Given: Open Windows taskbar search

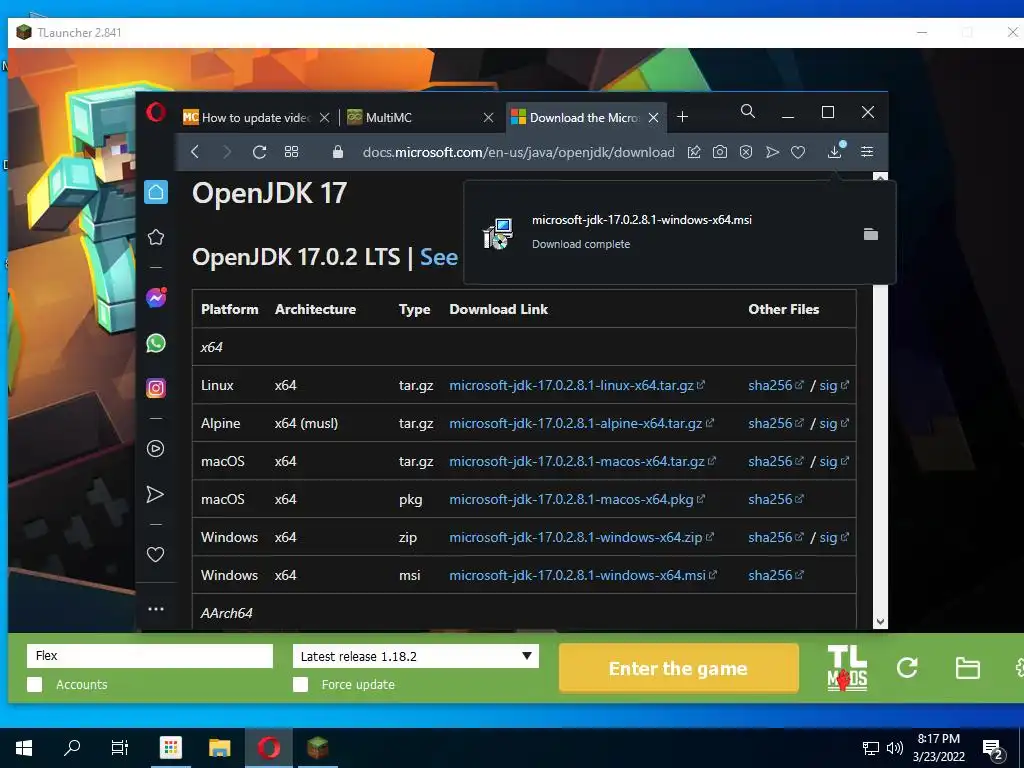Looking at the screenshot, I should pos(72,747).
